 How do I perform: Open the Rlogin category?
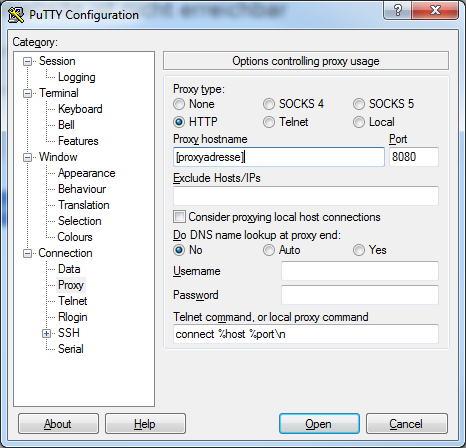pyautogui.click(x=73, y=317)
